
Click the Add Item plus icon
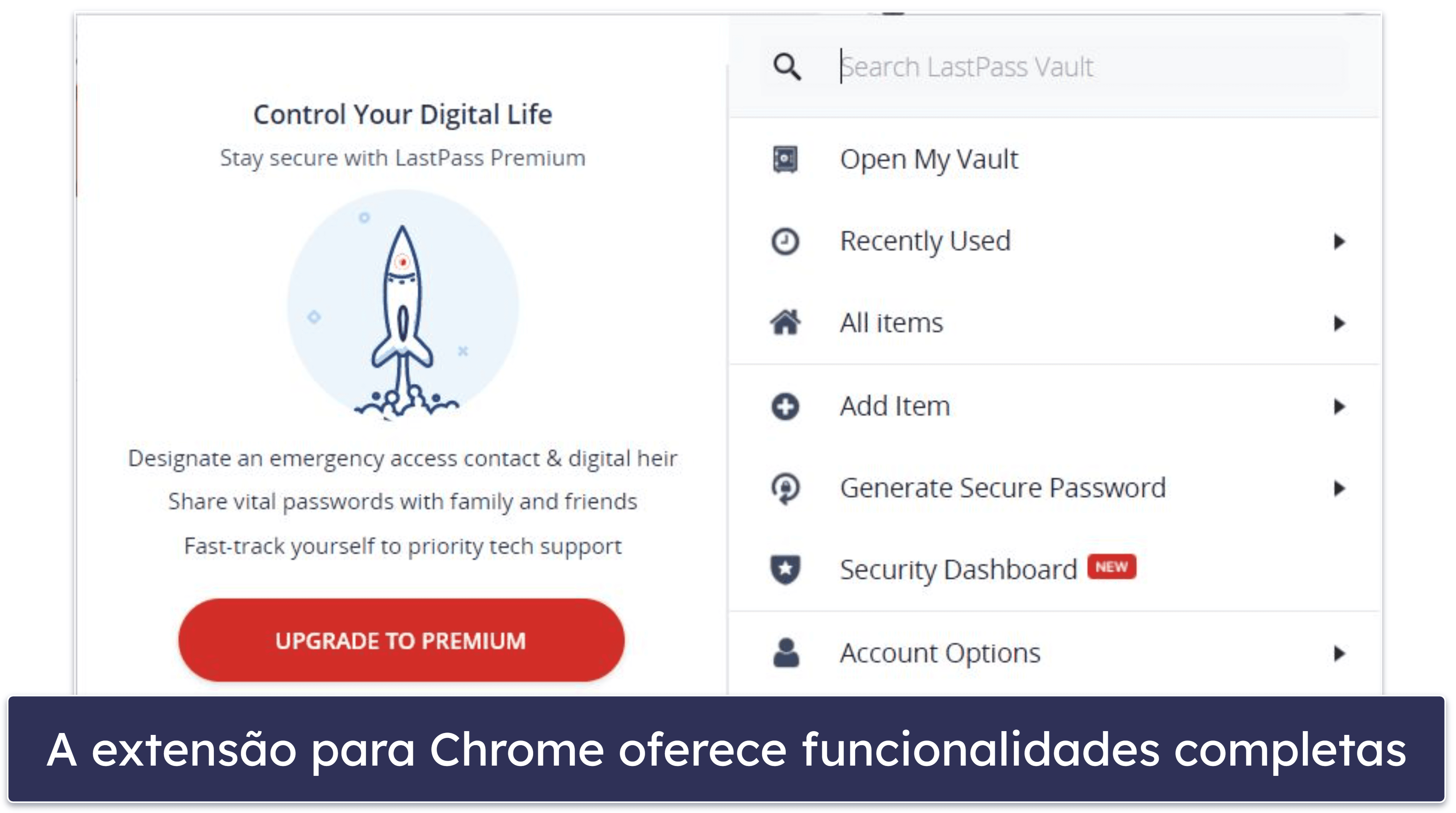tap(789, 405)
